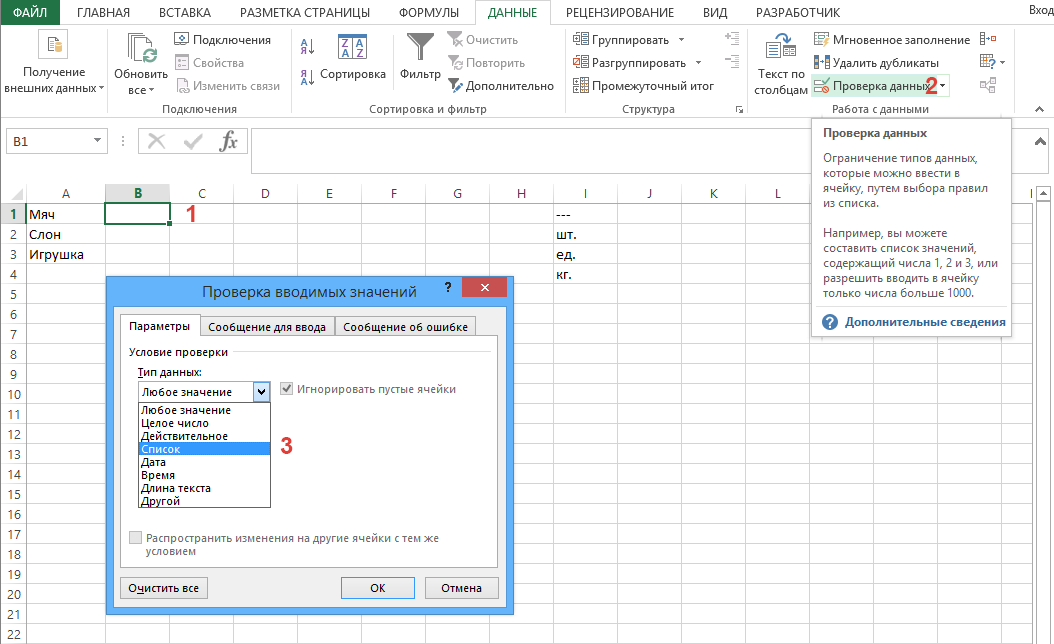Select Целое число in the list
The image size is (1054, 644).
click(x=204, y=423)
